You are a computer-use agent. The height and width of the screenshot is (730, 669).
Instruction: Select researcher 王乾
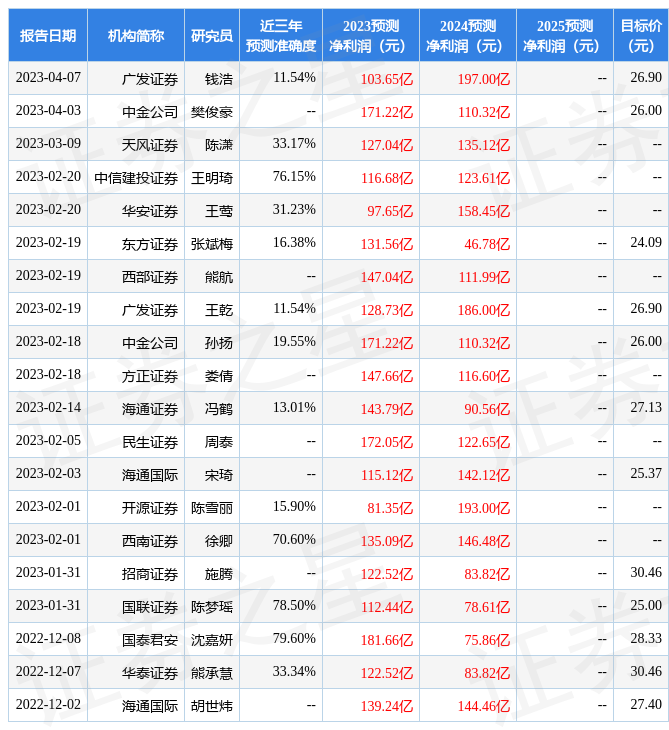(219, 310)
